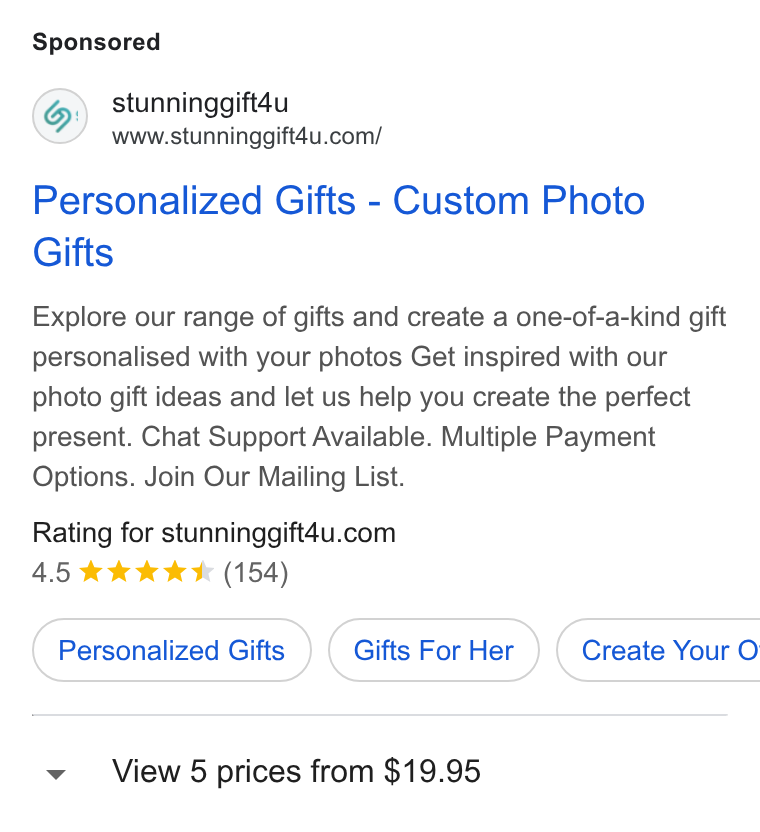The image size is (760, 832).
Task: Click the stunninggift4u site name
Action: [200, 103]
